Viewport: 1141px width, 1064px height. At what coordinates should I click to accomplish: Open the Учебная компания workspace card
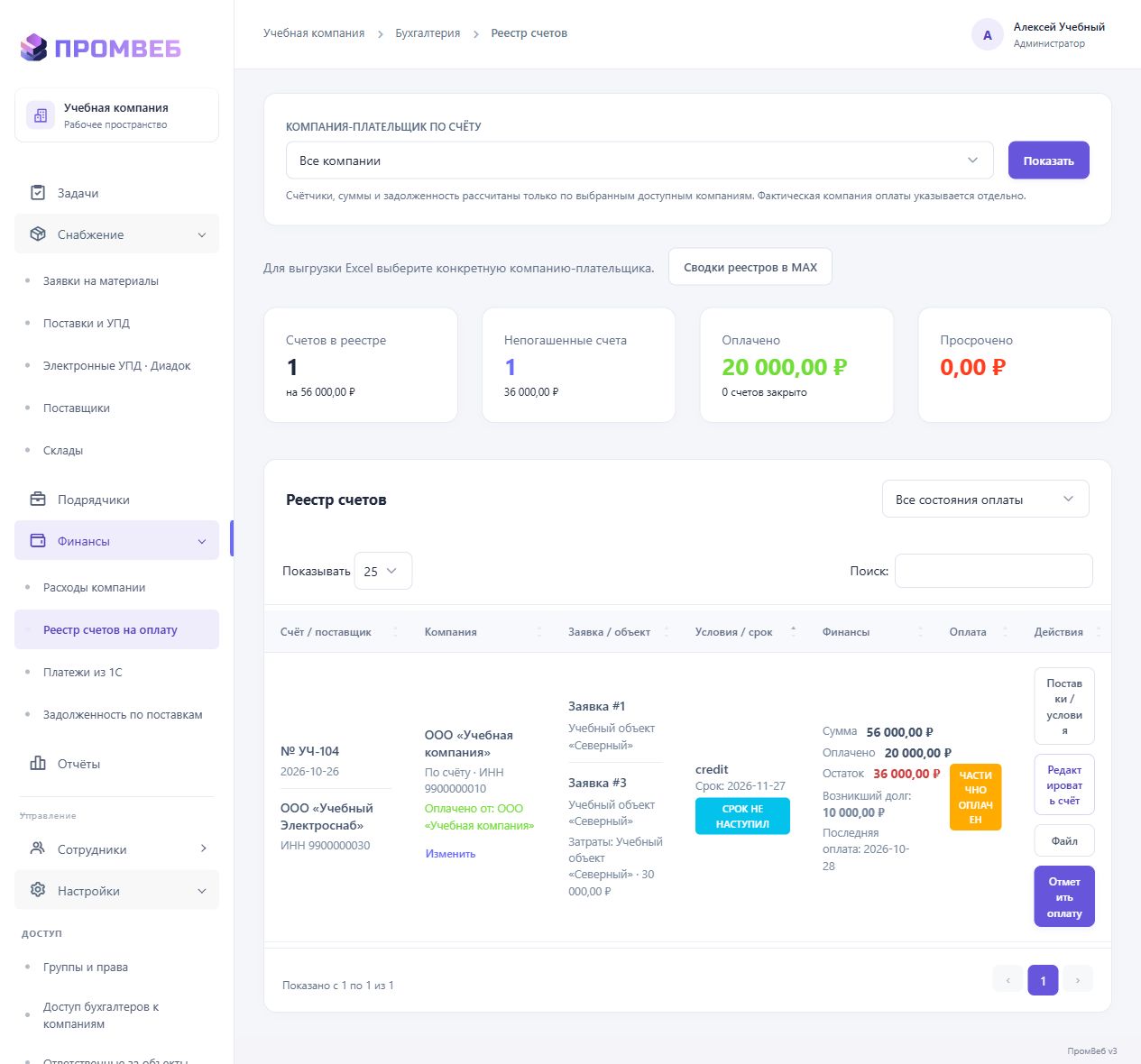pyautogui.click(x=116, y=115)
